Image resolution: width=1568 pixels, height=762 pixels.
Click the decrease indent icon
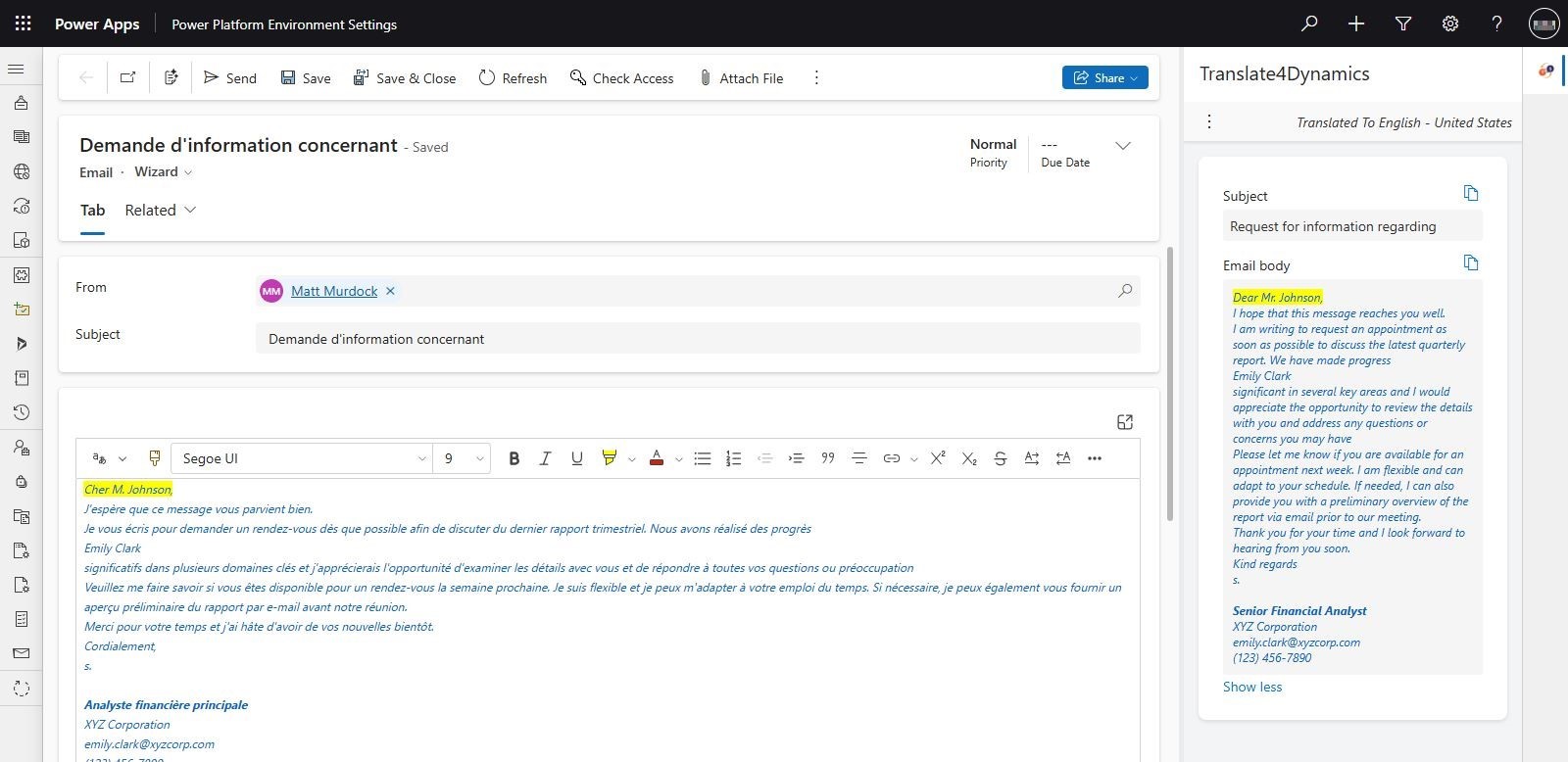pos(764,458)
